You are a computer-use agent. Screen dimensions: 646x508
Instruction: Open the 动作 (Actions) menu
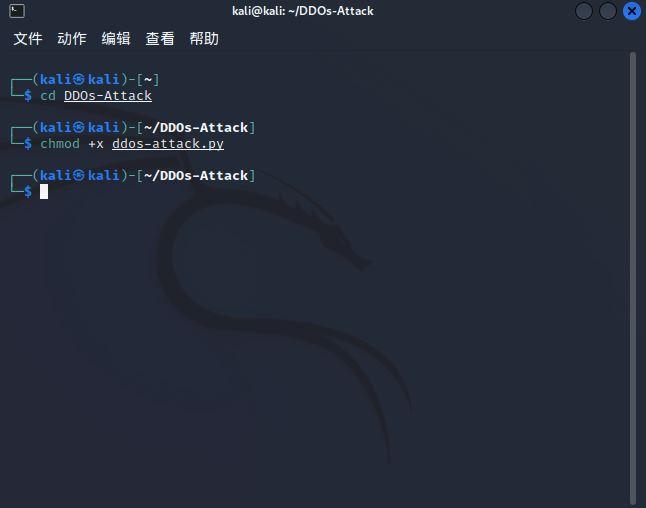[72, 39]
